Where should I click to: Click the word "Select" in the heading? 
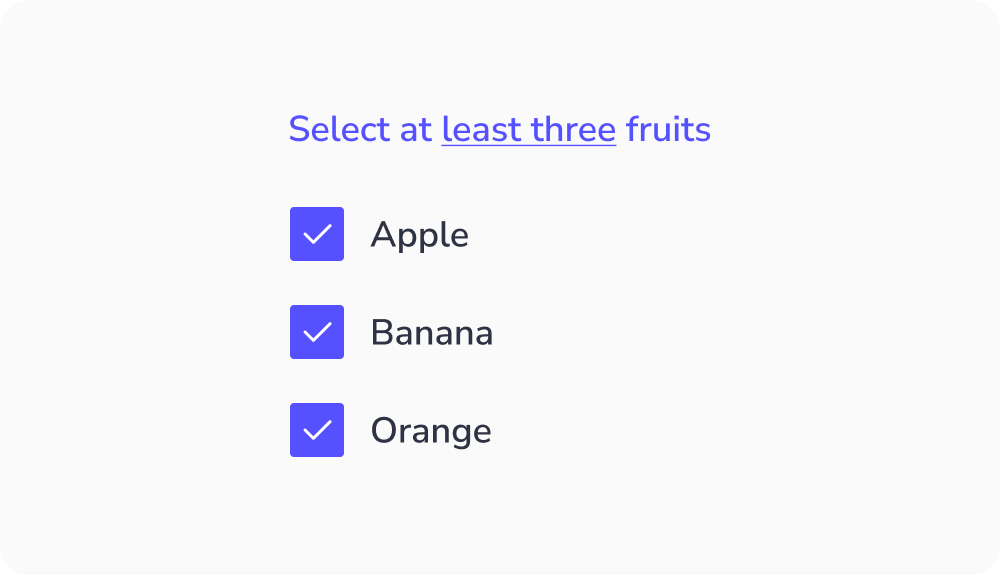[337, 130]
